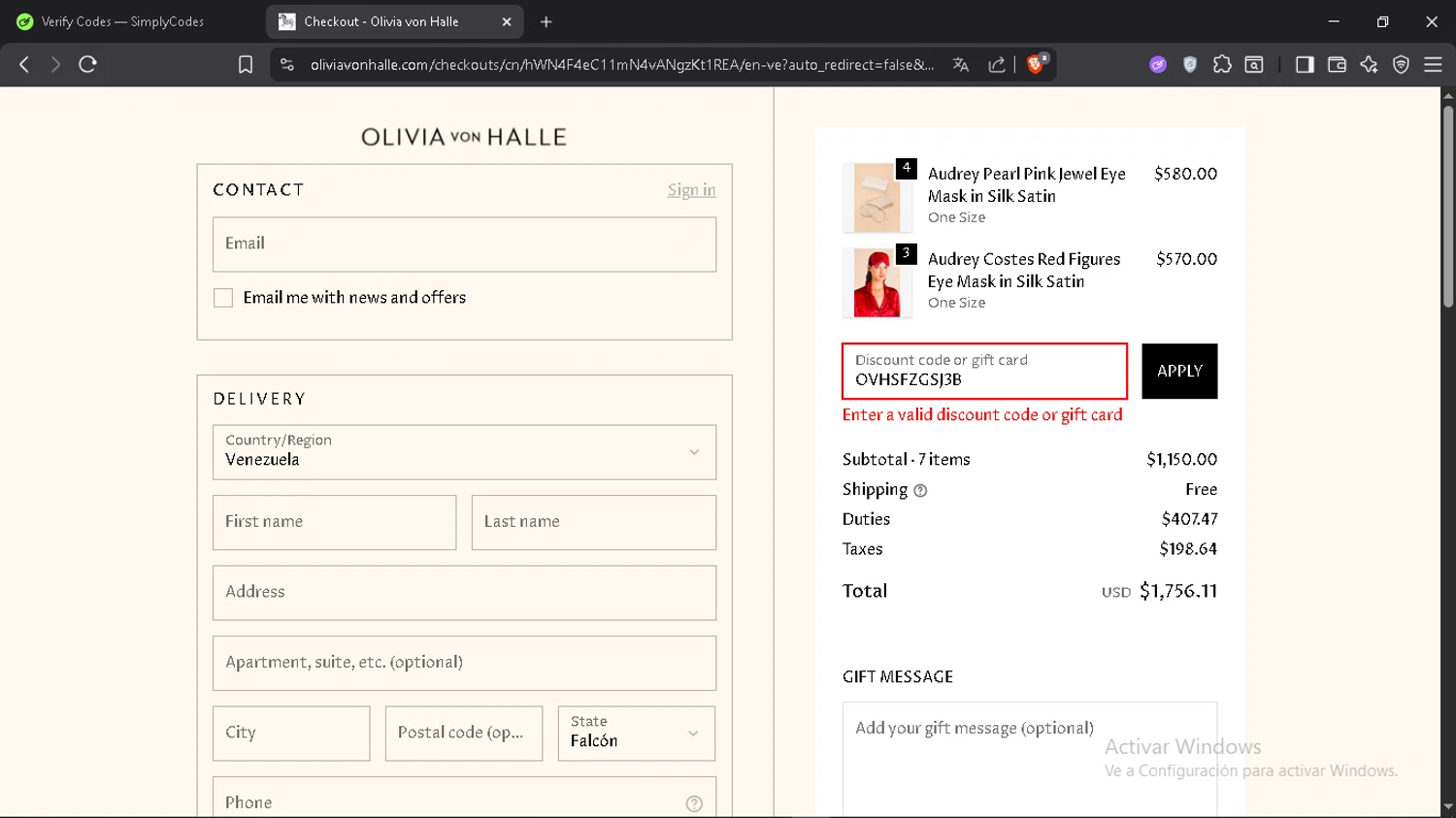The height and width of the screenshot is (818, 1456).
Task: Click the scrollbar down arrow
Action: (x=1448, y=806)
